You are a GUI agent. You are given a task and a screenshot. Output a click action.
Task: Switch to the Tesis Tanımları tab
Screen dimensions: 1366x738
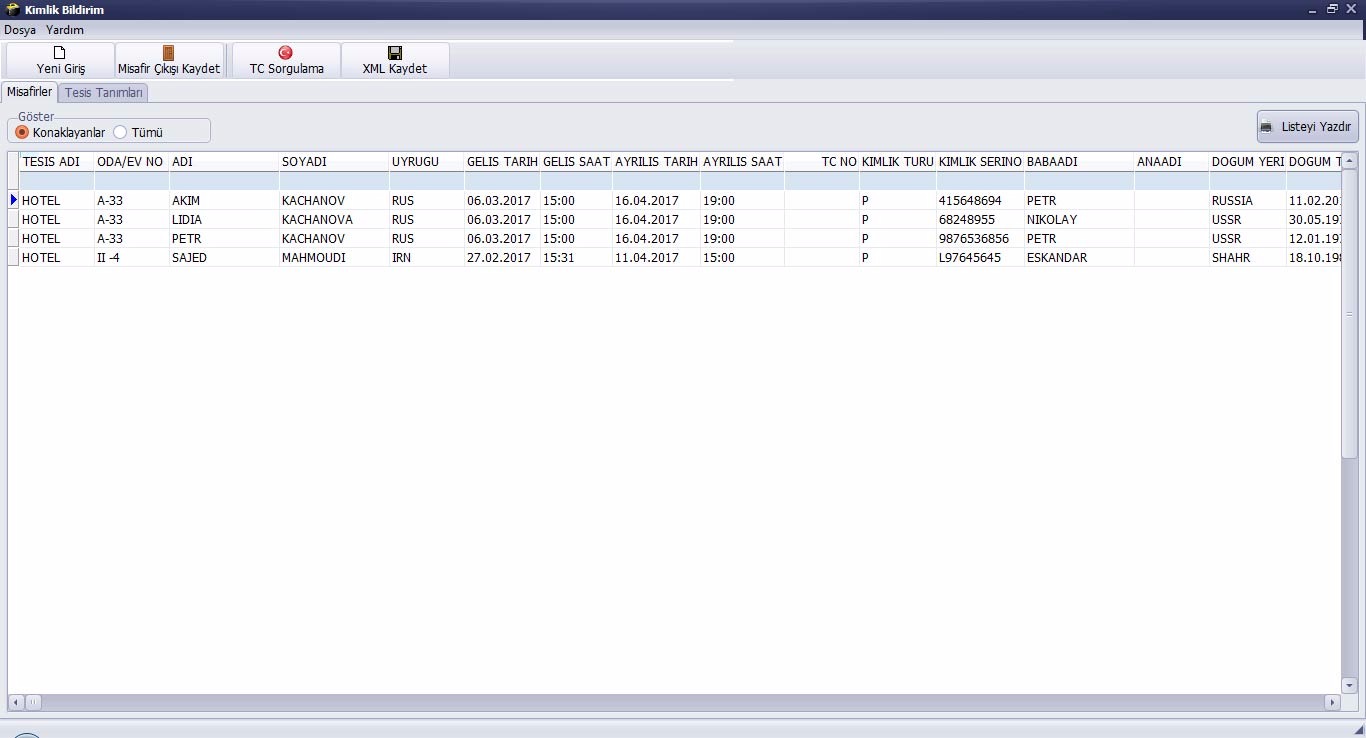(x=104, y=93)
